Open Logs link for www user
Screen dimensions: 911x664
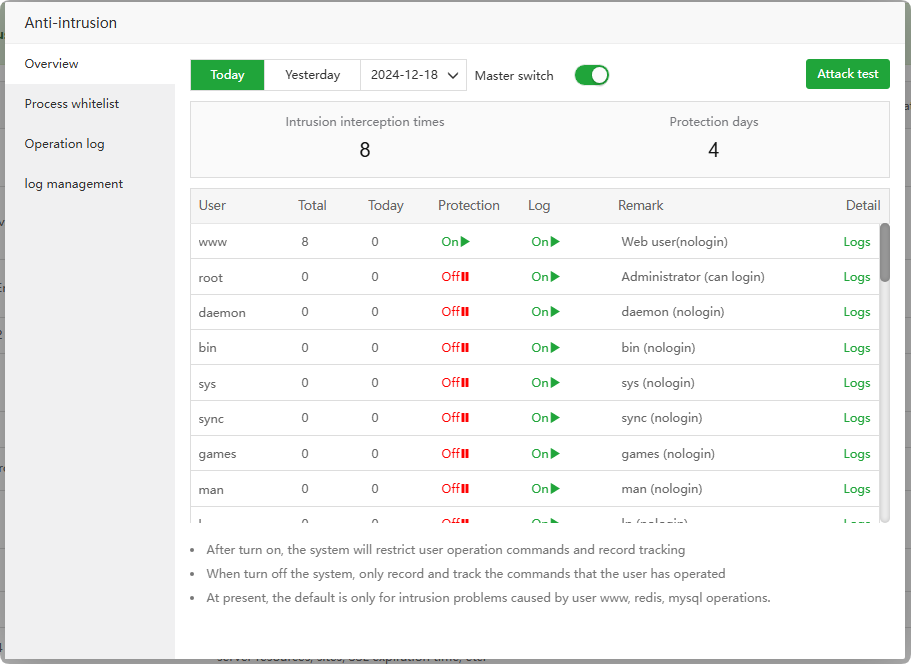click(x=856, y=242)
